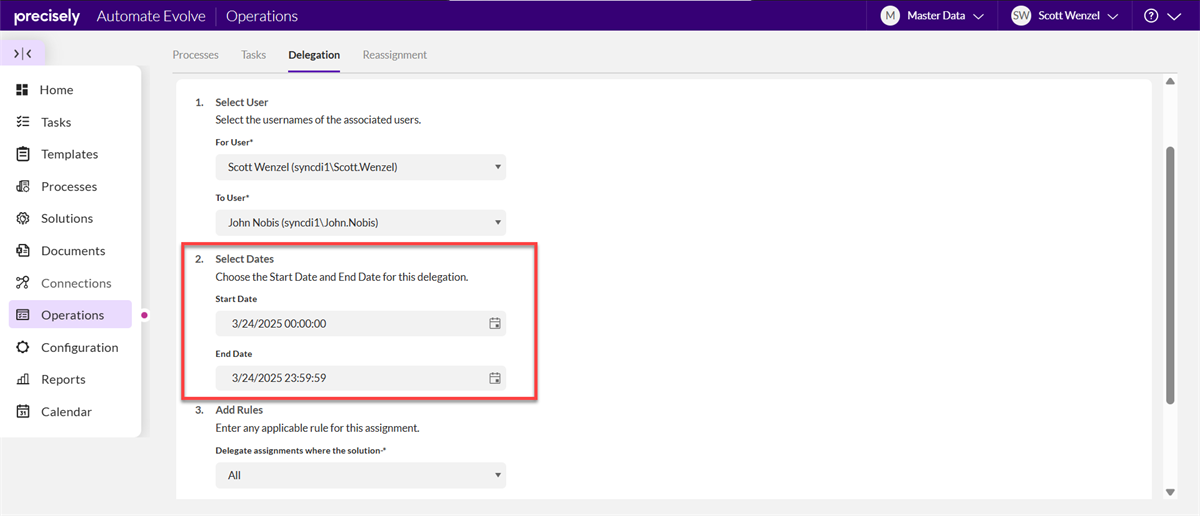This screenshot has height=516, width=1200.
Task: Click the Connections icon in the sidebar
Action: pos(22,283)
